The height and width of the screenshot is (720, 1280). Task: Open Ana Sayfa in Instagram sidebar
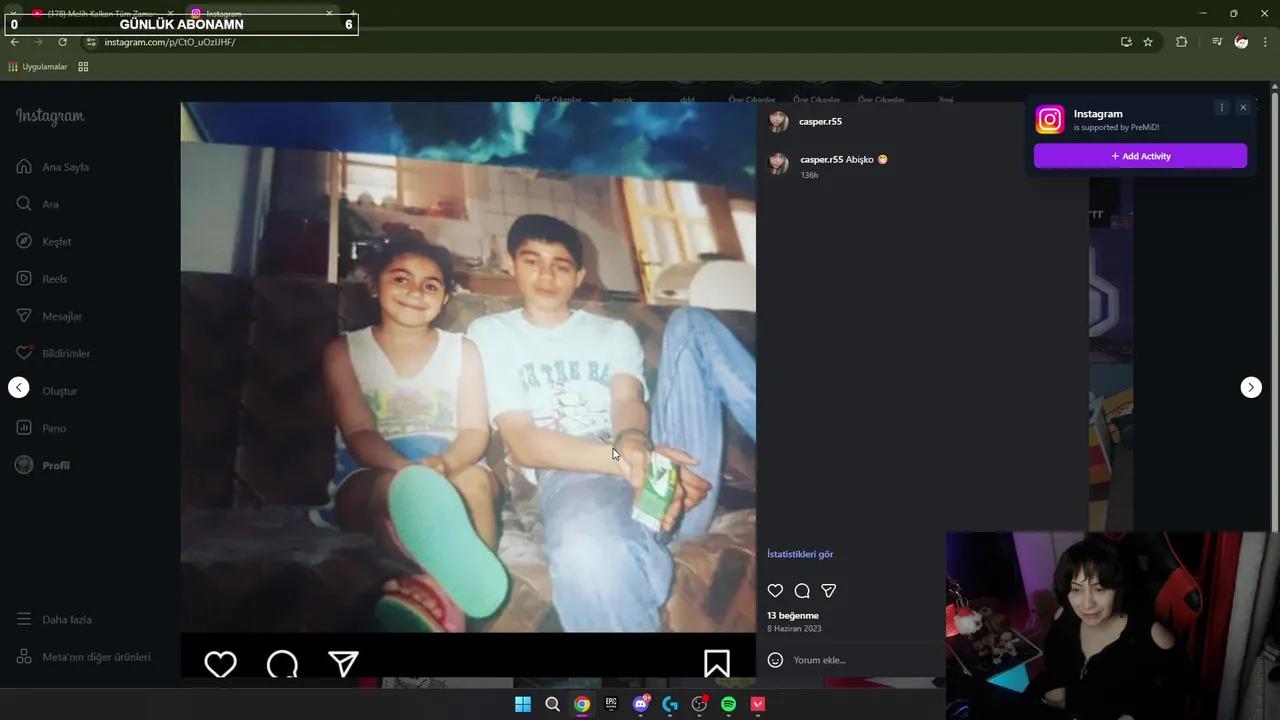click(x=53, y=167)
